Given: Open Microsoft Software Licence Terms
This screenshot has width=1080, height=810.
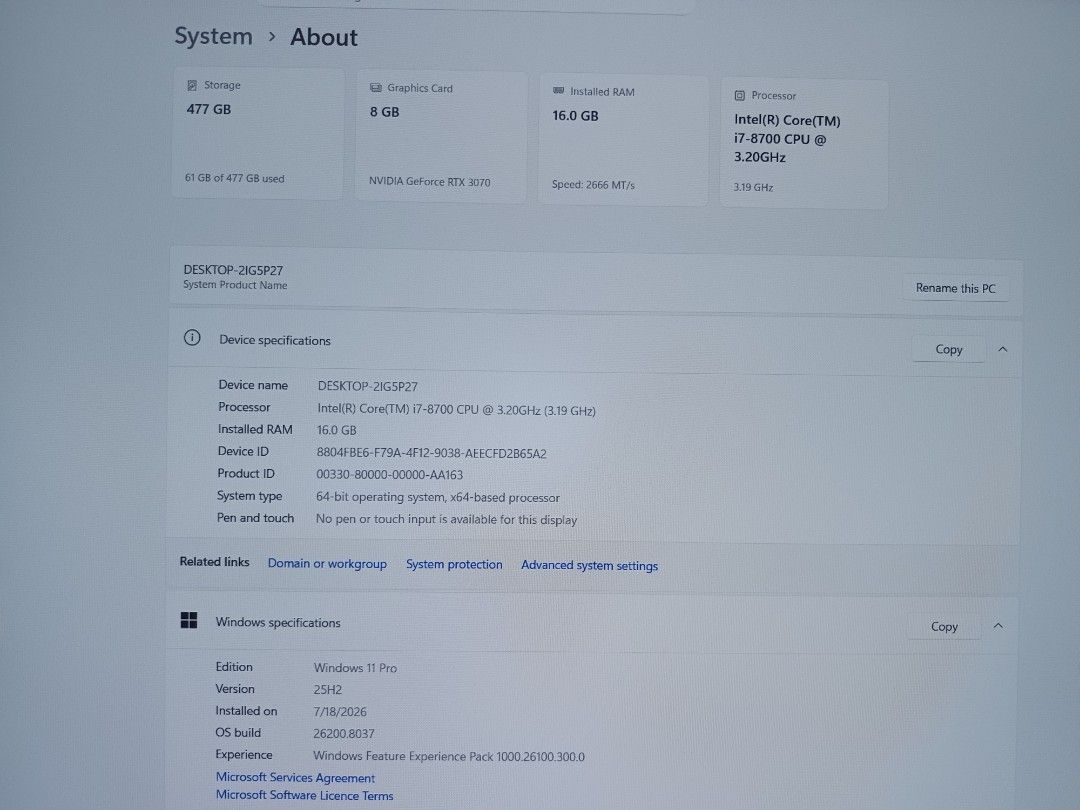Looking at the screenshot, I should coord(304,795).
